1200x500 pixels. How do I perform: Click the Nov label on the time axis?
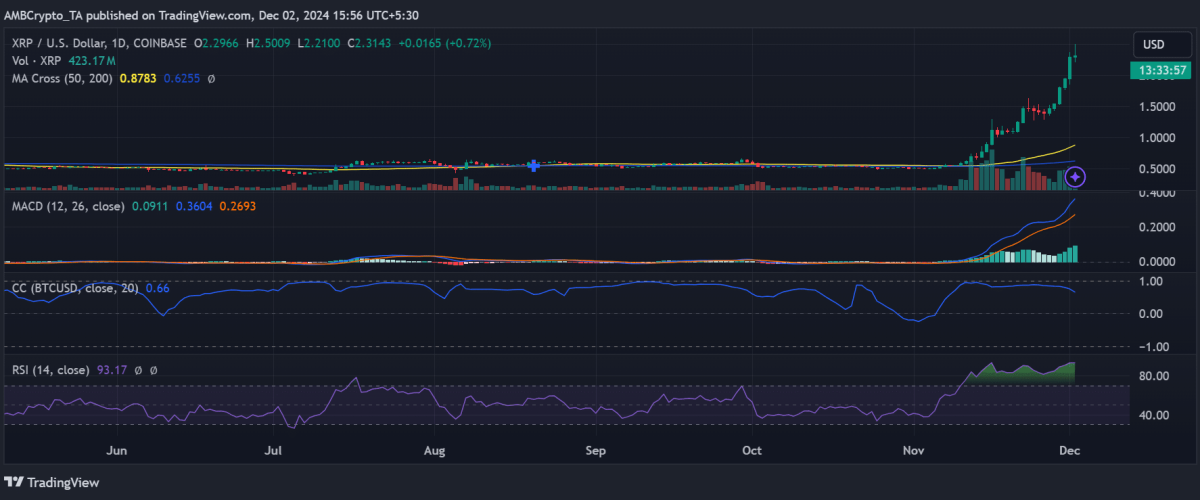coord(914,451)
